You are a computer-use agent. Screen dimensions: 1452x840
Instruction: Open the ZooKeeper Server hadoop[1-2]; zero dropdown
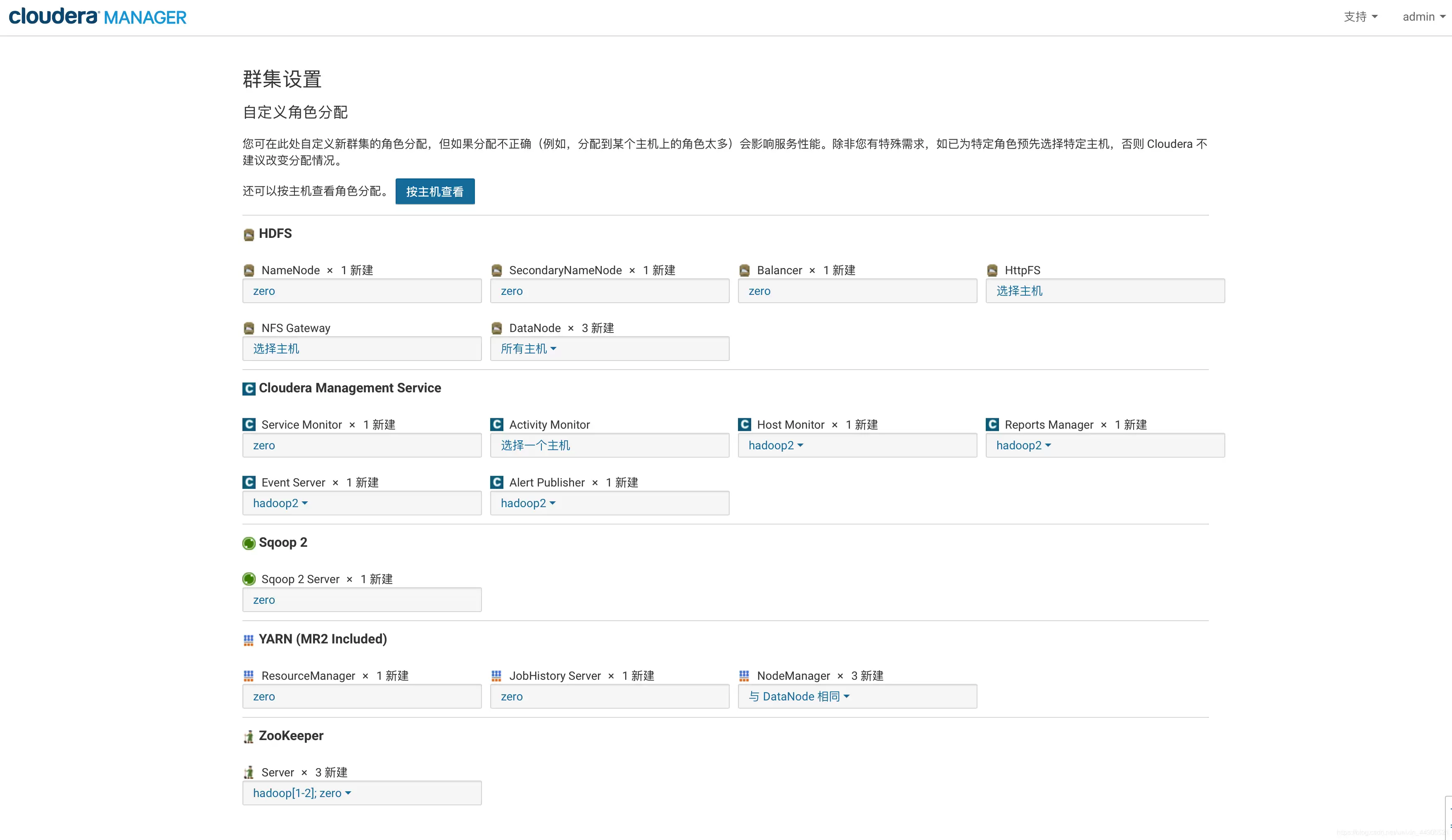tap(302, 794)
